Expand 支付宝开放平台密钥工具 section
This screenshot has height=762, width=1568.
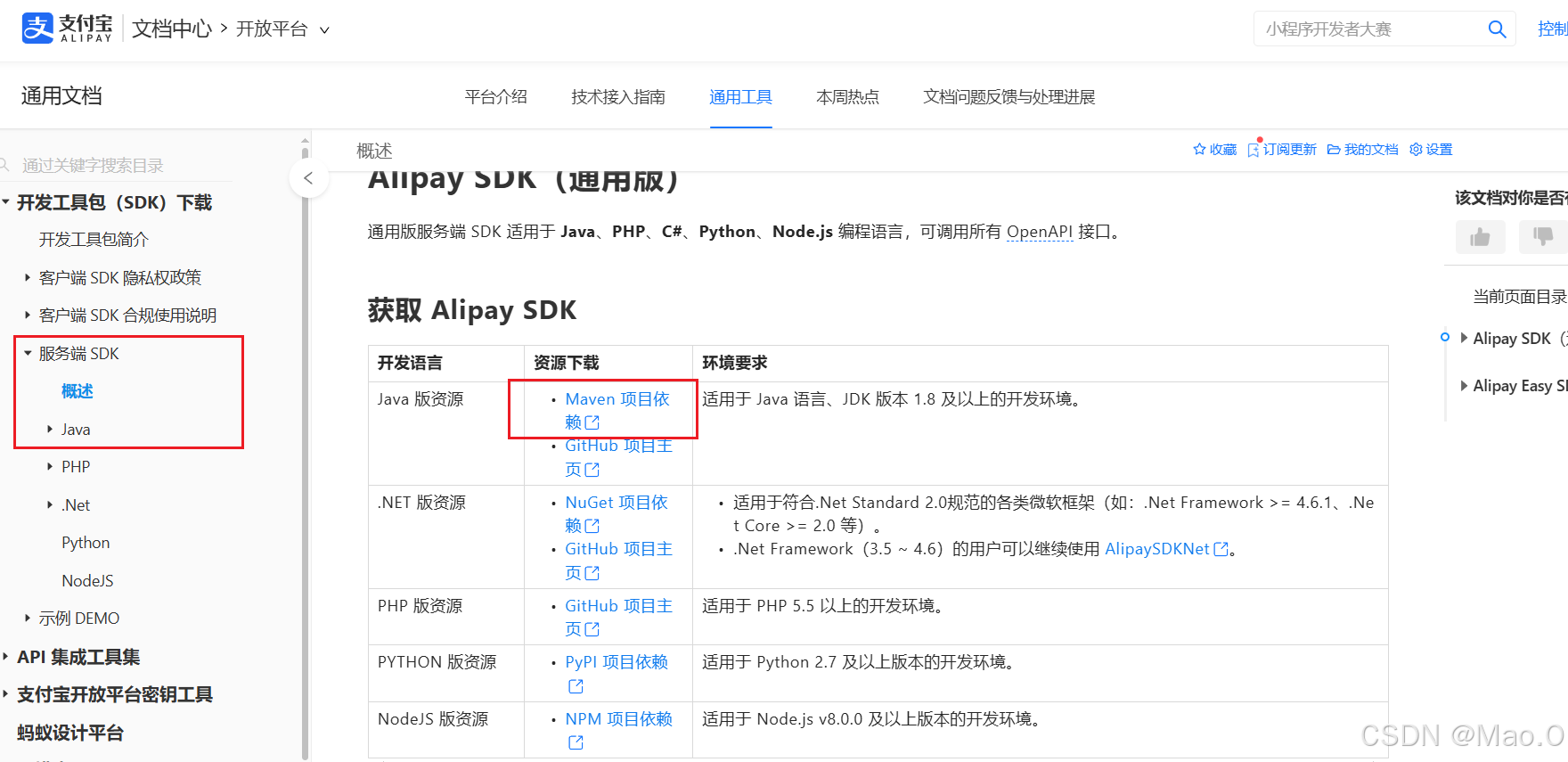click(6, 694)
